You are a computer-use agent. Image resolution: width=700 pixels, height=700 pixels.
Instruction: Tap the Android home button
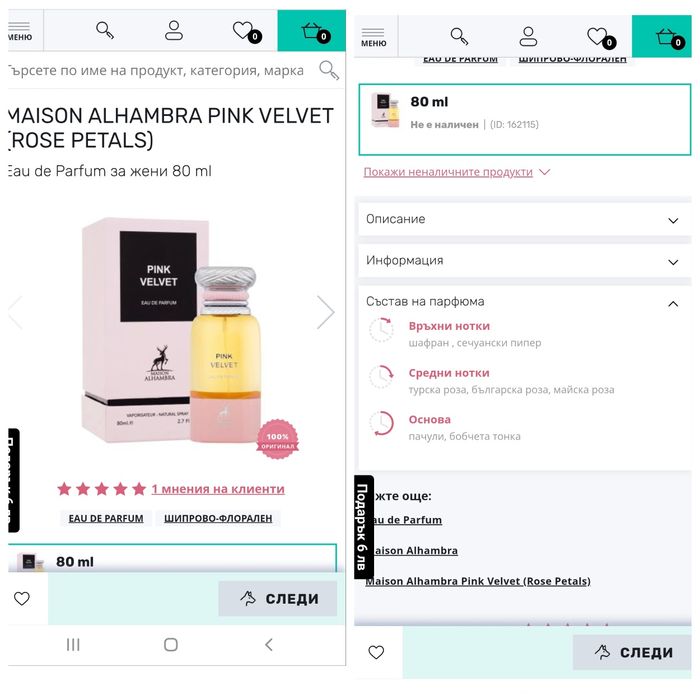[x=171, y=645]
